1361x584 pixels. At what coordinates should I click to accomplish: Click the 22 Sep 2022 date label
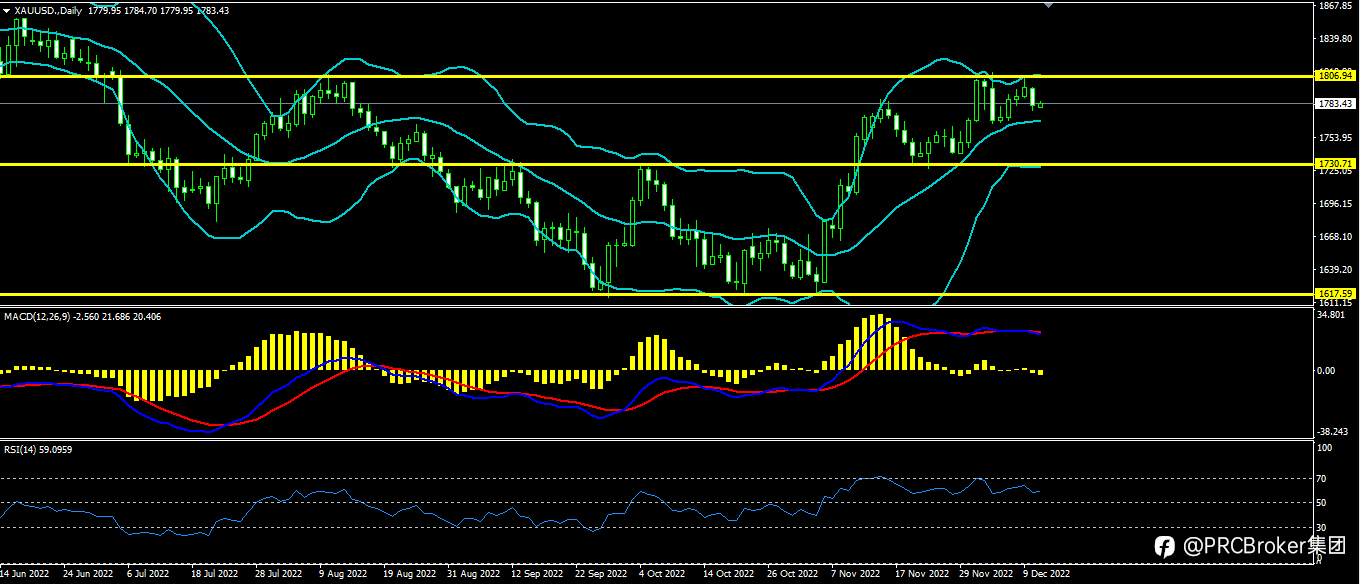pyautogui.click(x=602, y=575)
